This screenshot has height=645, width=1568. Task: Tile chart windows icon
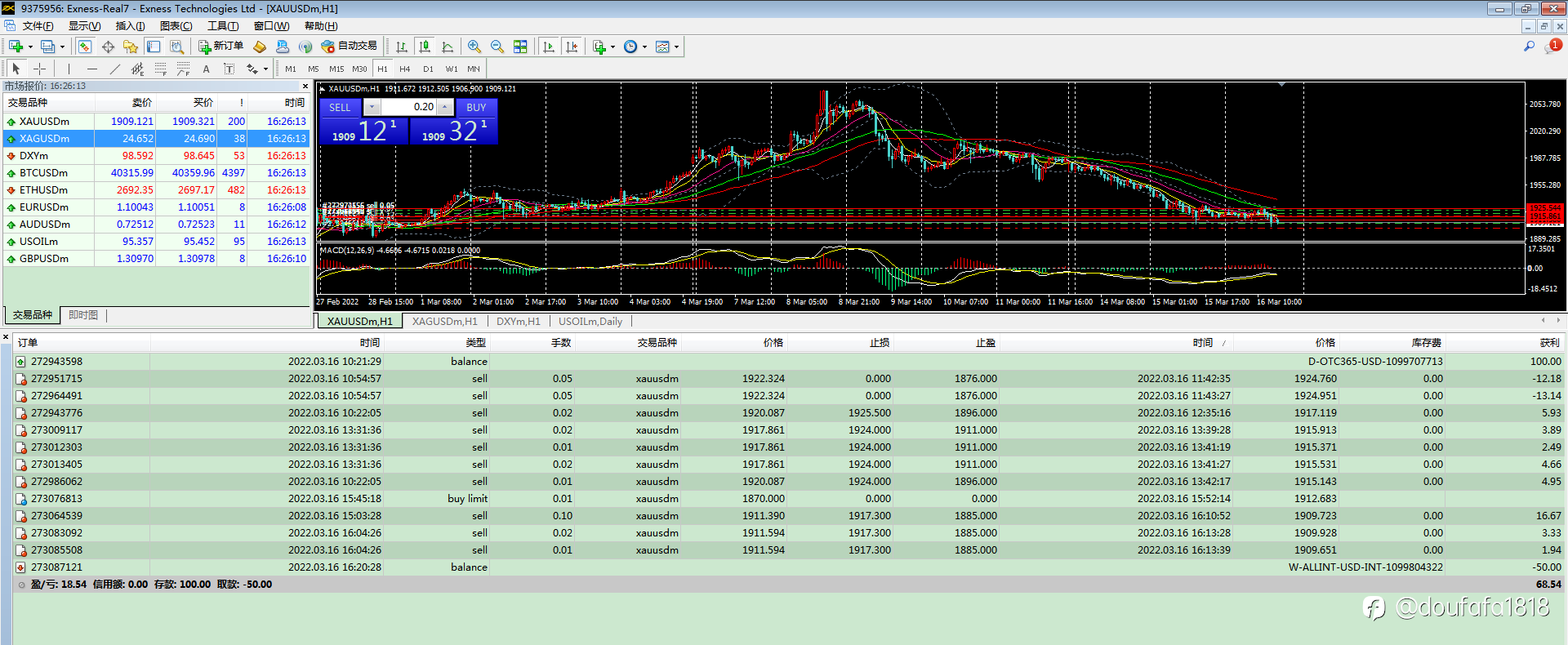pyautogui.click(x=520, y=47)
